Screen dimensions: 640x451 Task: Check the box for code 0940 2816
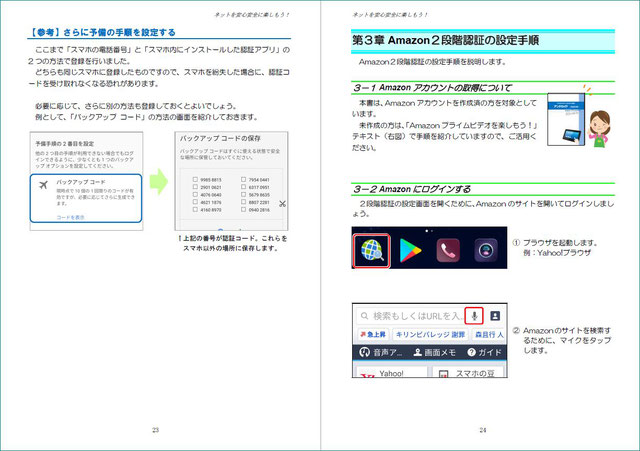[243, 209]
